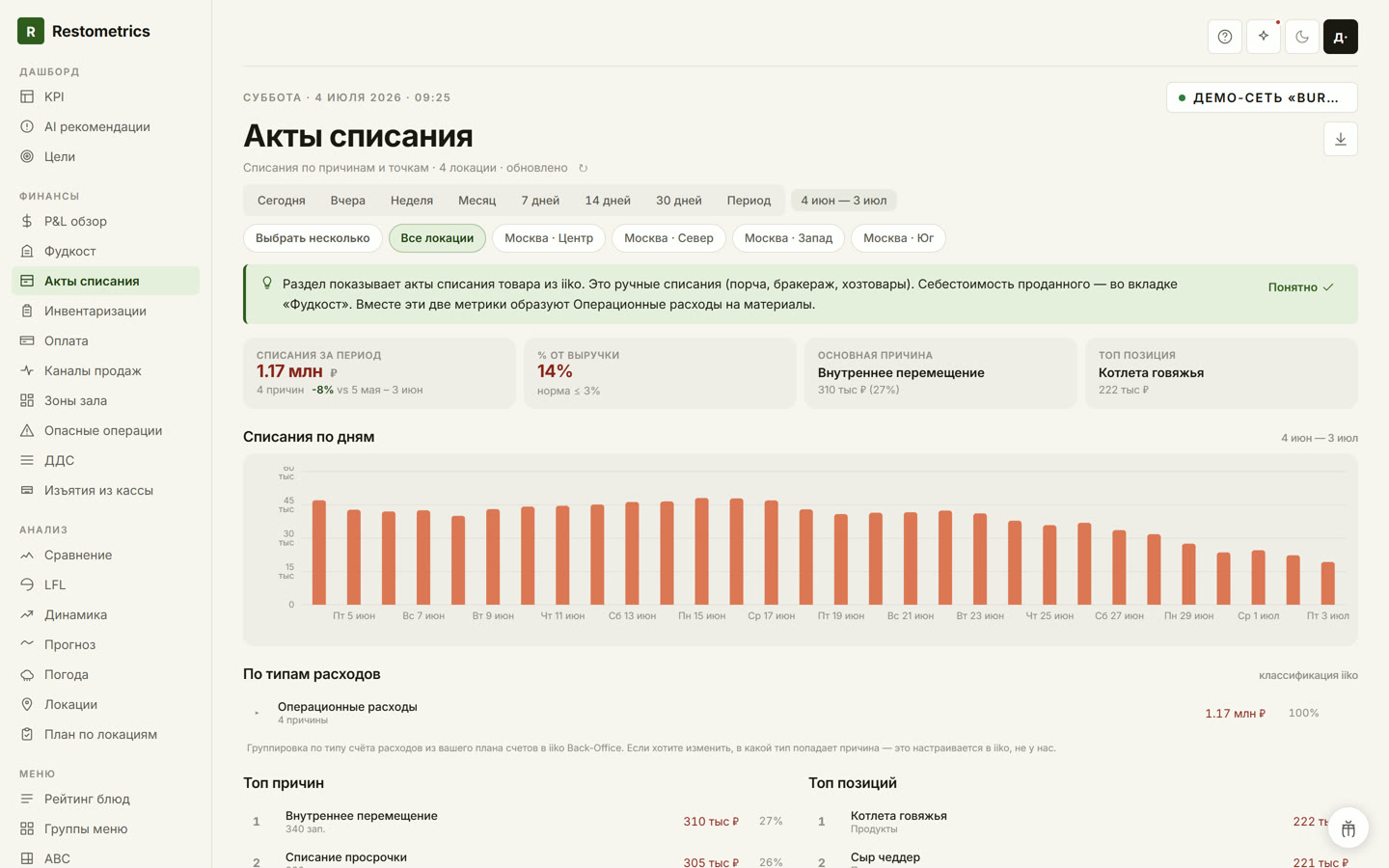Click the Restometrics logo
The width and height of the screenshot is (1389, 868).
[x=84, y=31]
